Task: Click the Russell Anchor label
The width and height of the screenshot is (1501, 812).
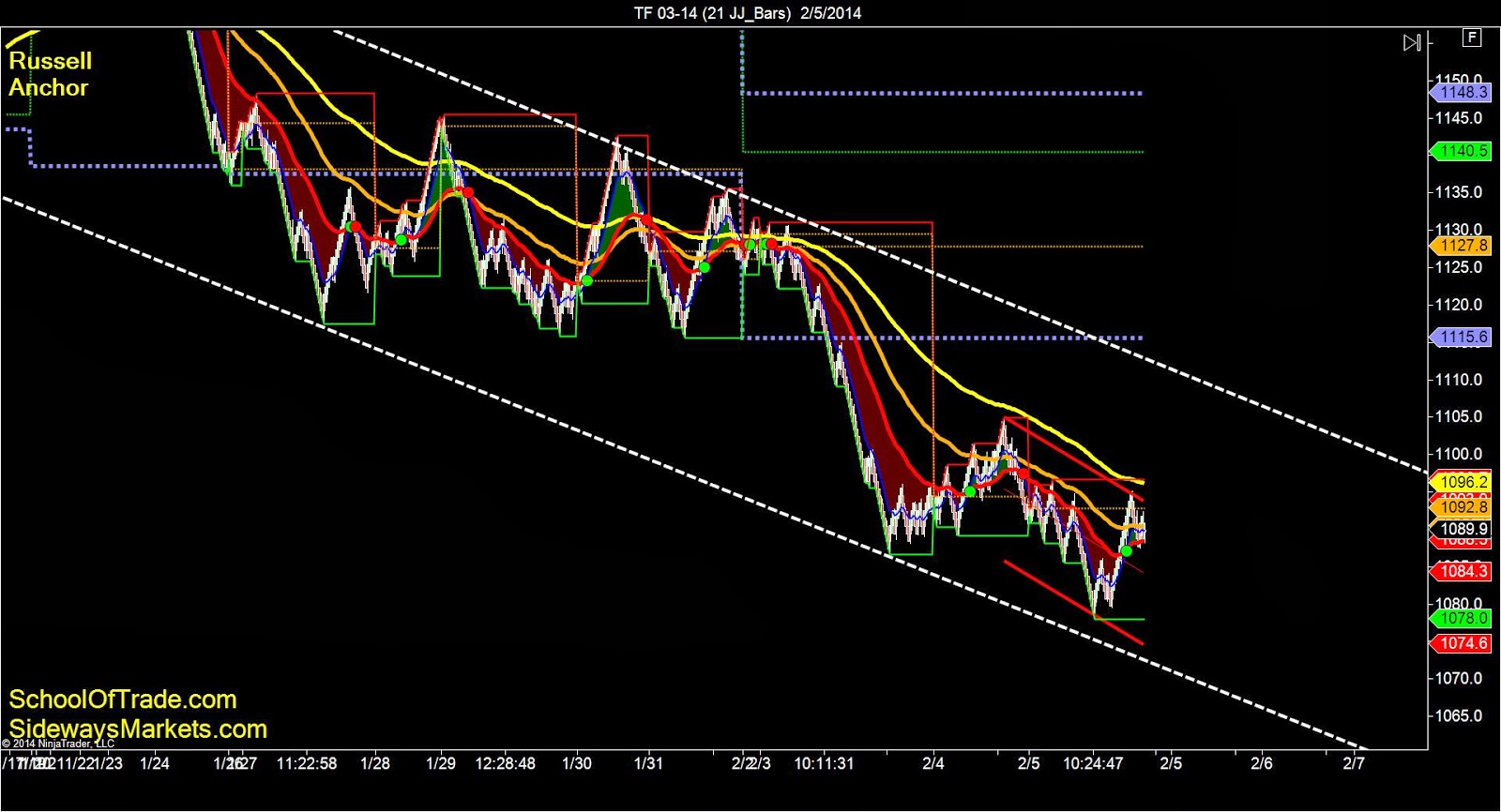Action: click(x=50, y=74)
